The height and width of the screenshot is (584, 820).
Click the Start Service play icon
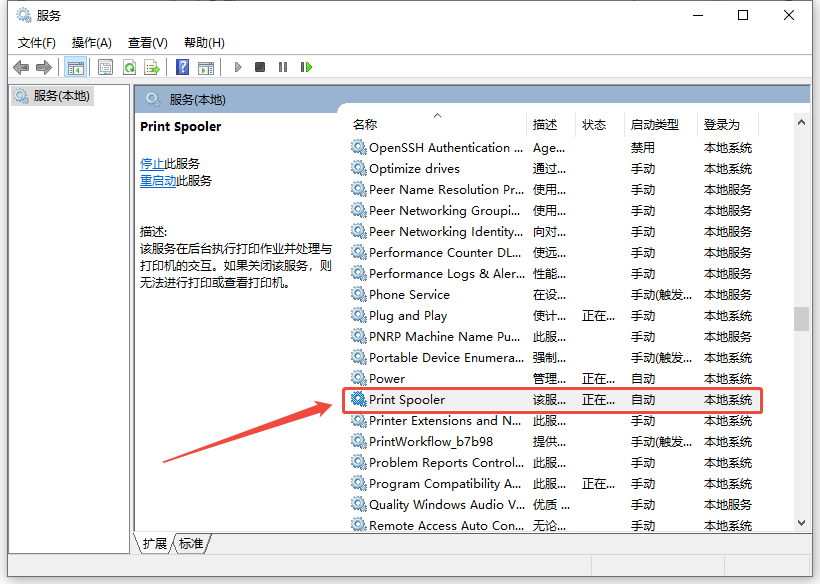point(238,67)
